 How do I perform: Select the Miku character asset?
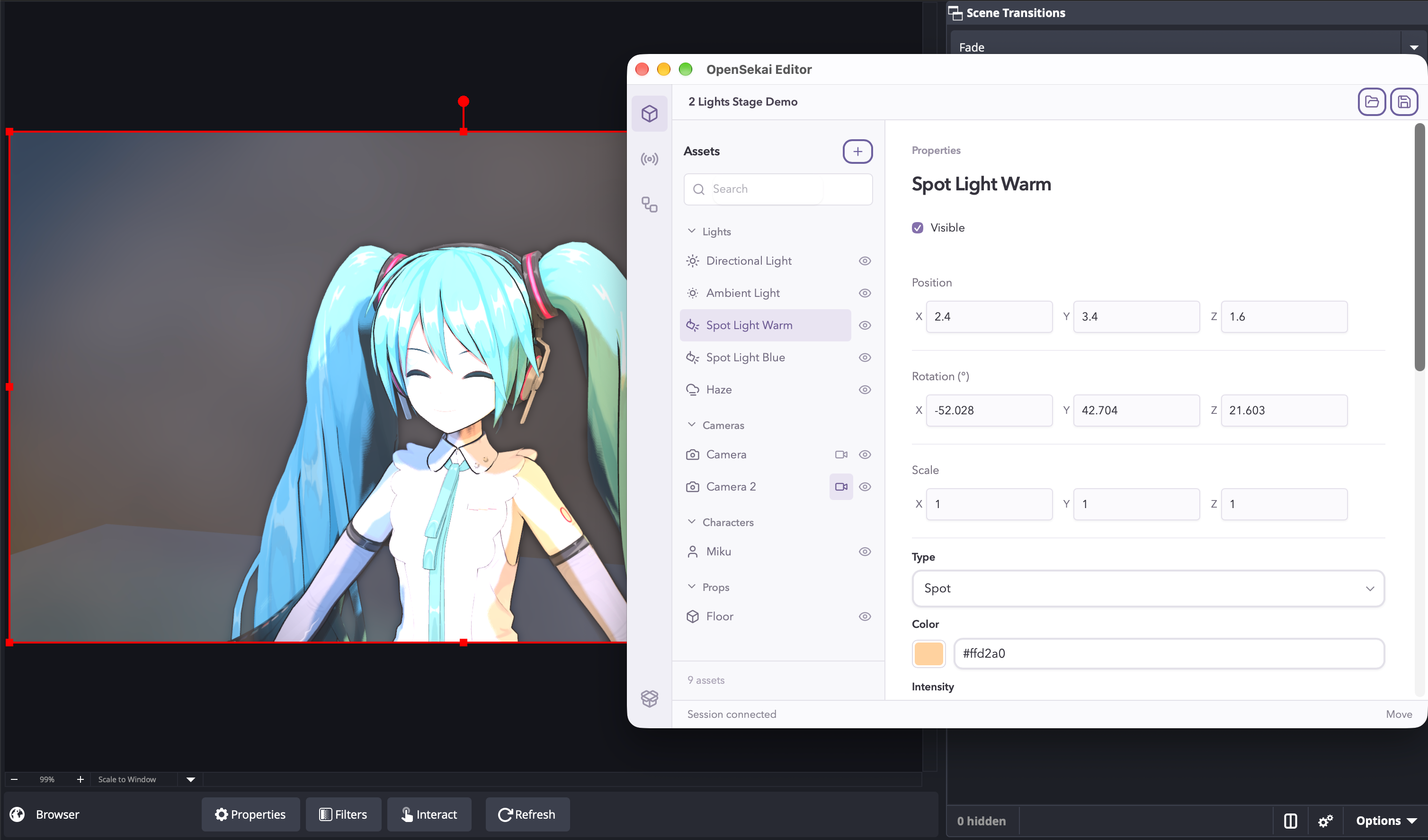[x=765, y=552]
